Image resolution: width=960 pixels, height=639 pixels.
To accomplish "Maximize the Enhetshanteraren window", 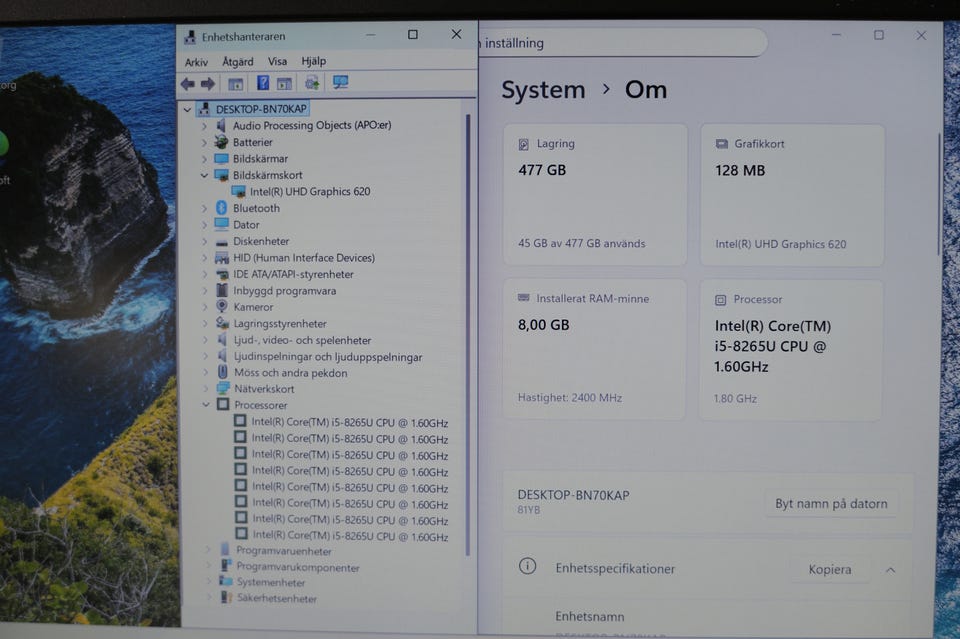I will (413, 34).
